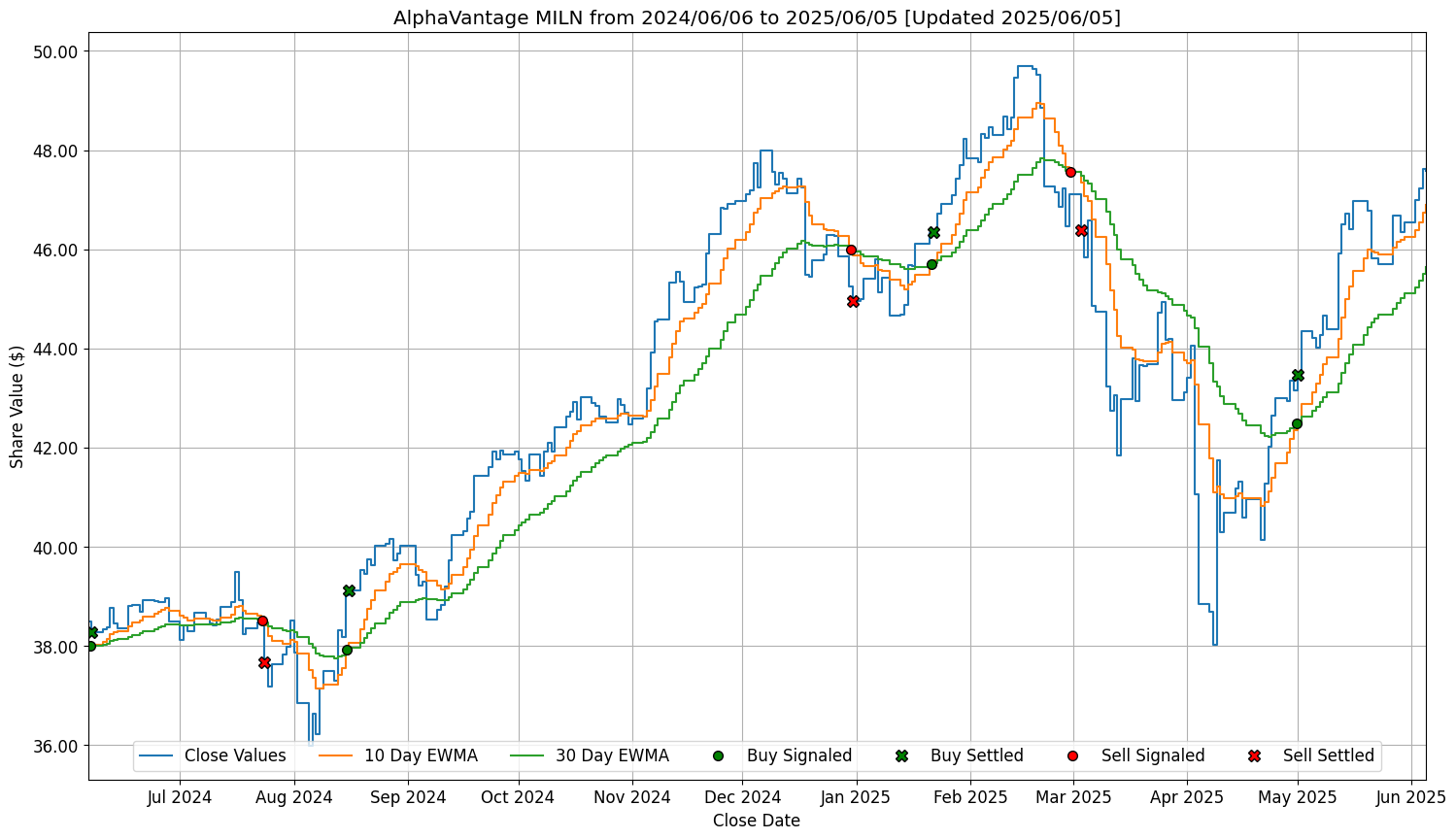Click the Dec 2024 x-axis tick label
The image size is (1456, 839).
pos(743,797)
